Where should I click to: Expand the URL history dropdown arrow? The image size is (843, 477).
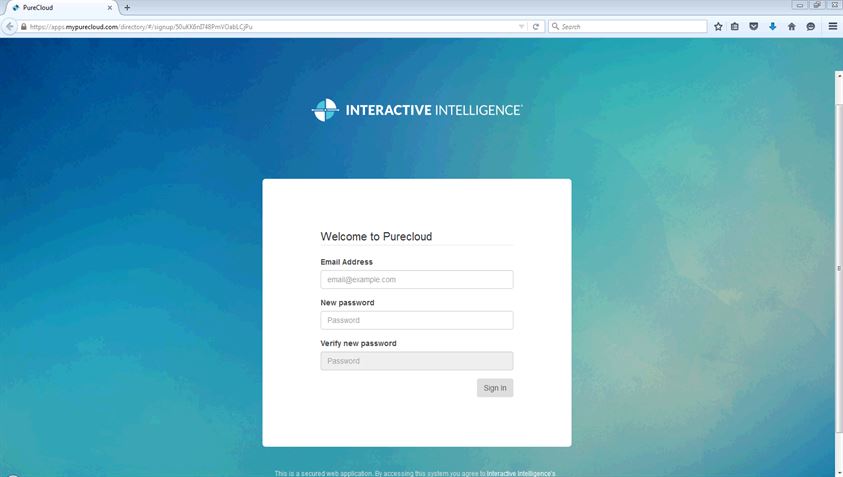[521, 27]
